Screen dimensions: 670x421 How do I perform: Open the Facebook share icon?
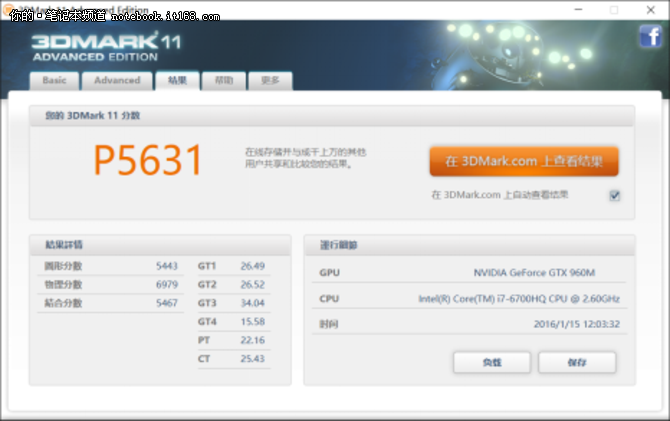649,38
